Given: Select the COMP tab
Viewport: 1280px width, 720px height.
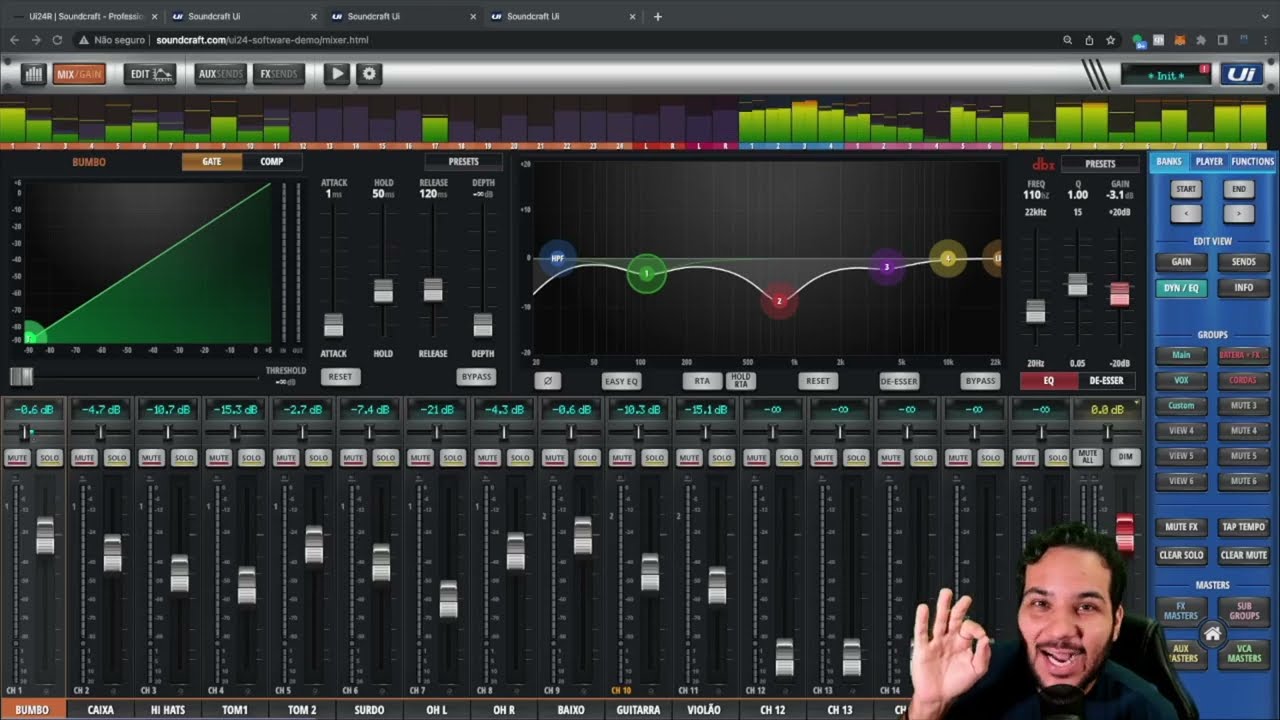Looking at the screenshot, I should (272, 161).
